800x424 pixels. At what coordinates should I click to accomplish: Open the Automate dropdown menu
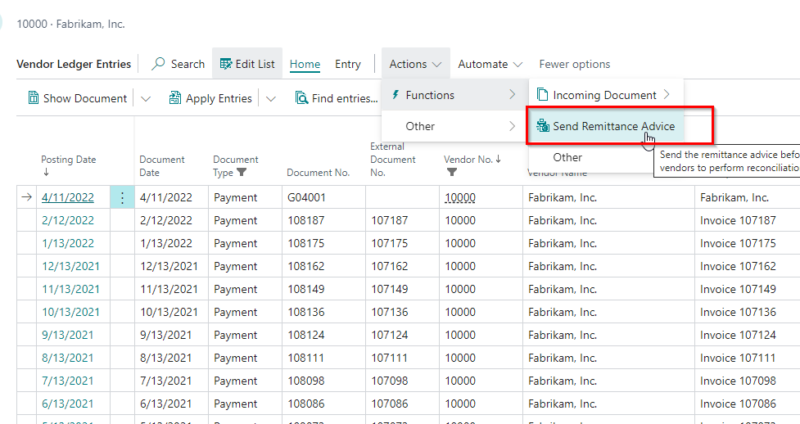point(490,64)
